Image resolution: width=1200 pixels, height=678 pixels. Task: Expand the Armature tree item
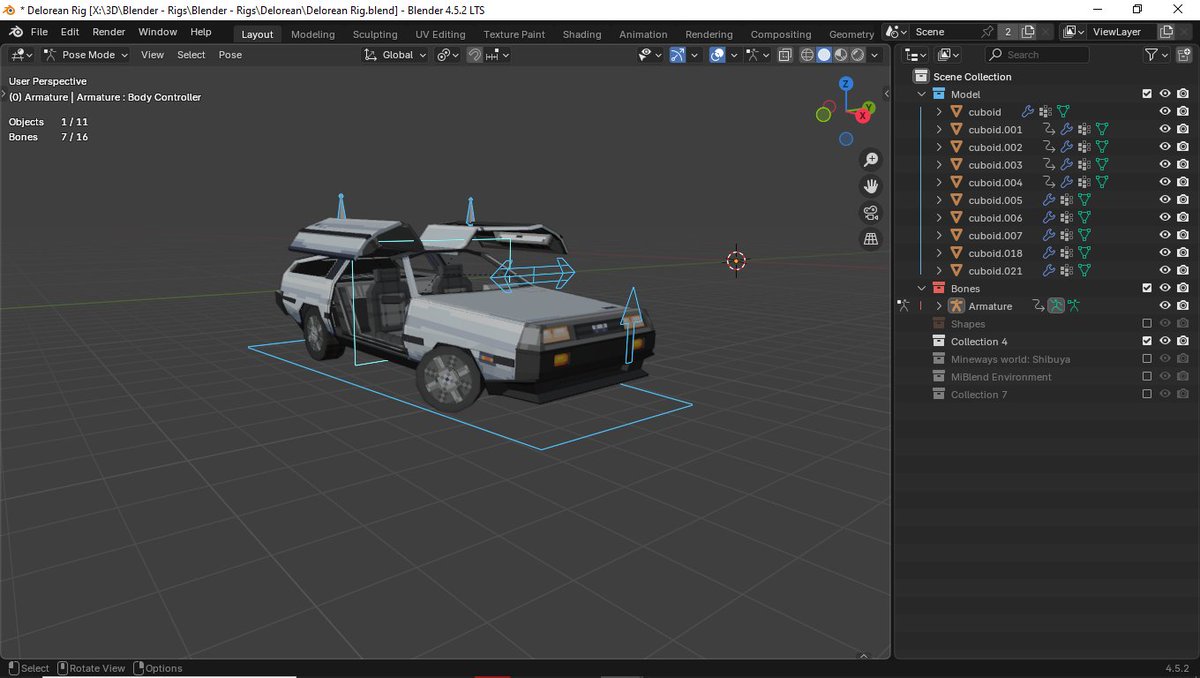[x=939, y=306]
